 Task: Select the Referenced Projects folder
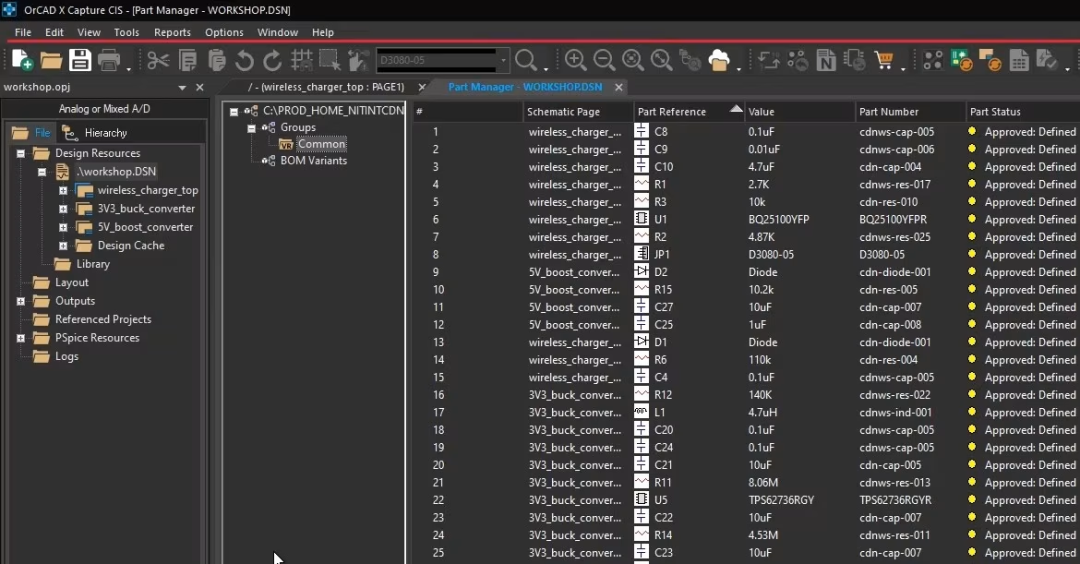coord(103,320)
